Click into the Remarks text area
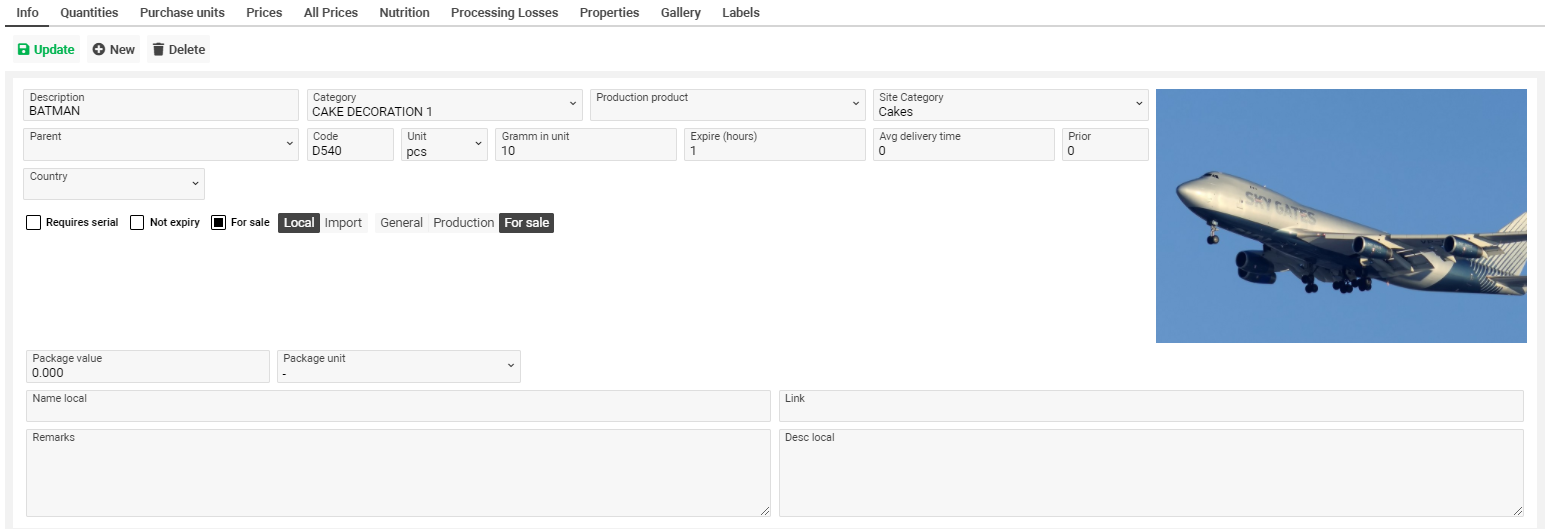The image size is (1546, 529). [x=397, y=474]
